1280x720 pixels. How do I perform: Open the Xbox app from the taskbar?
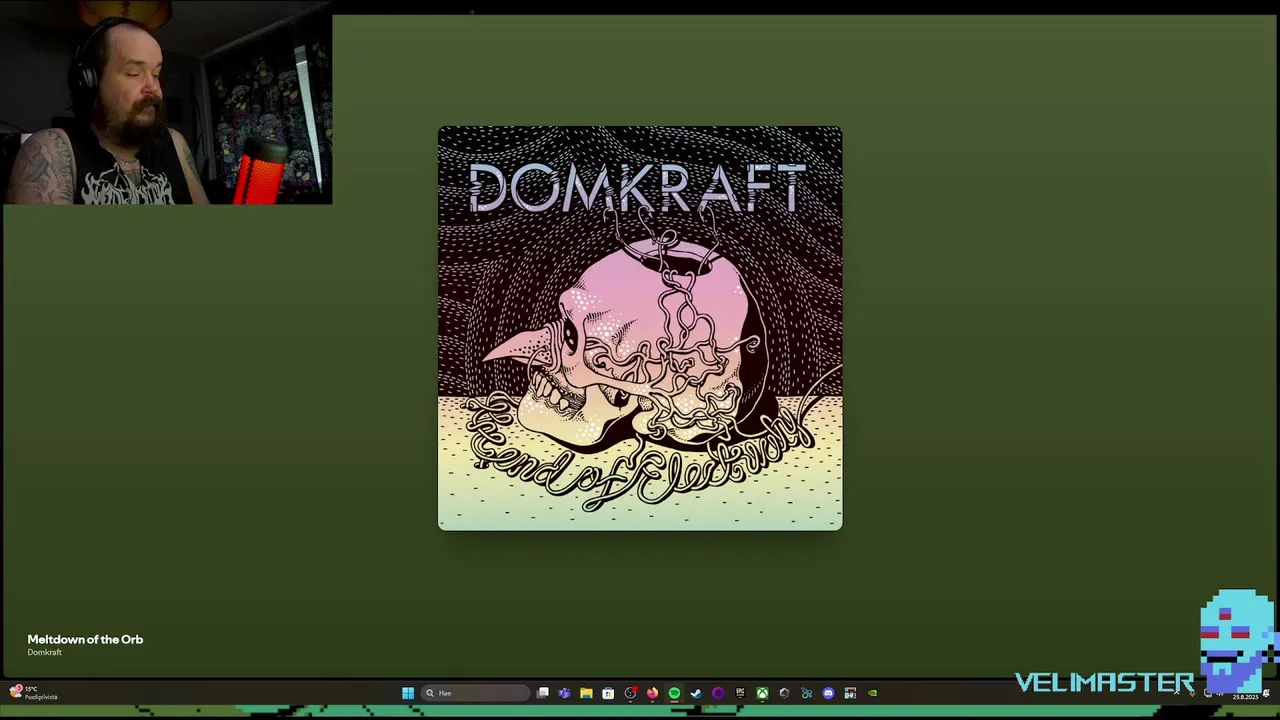click(762, 693)
